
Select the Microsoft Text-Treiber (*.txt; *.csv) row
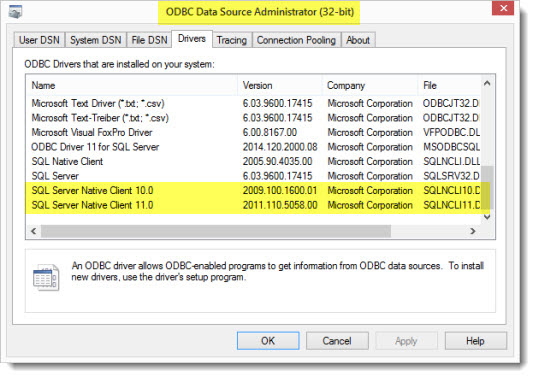252,118
